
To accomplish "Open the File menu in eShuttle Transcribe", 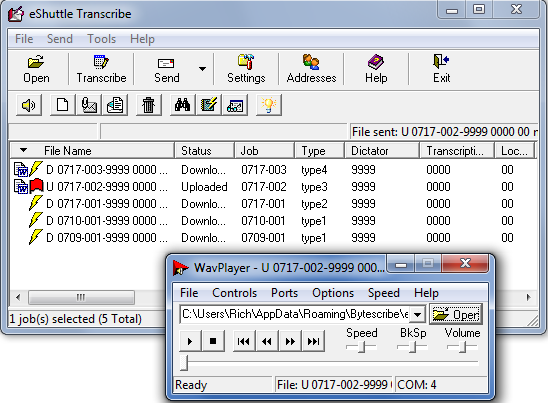I will point(24,39).
